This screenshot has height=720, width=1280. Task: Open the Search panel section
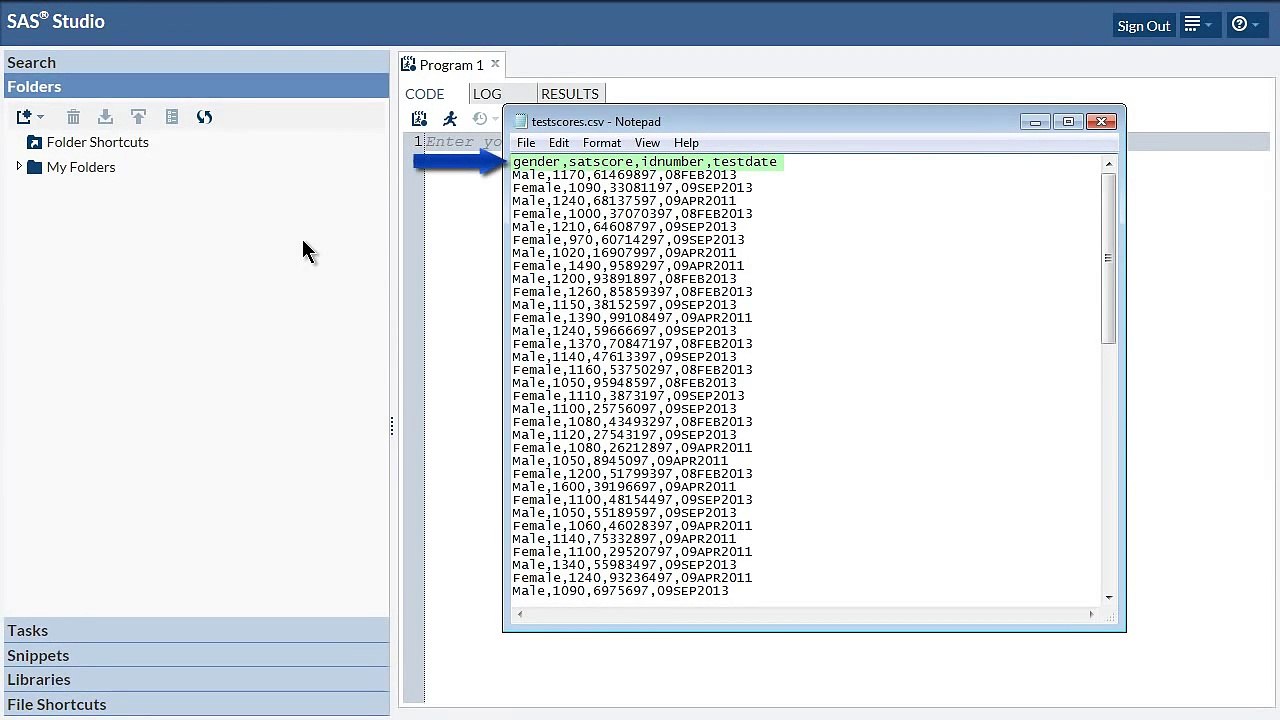tap(196, 62)
